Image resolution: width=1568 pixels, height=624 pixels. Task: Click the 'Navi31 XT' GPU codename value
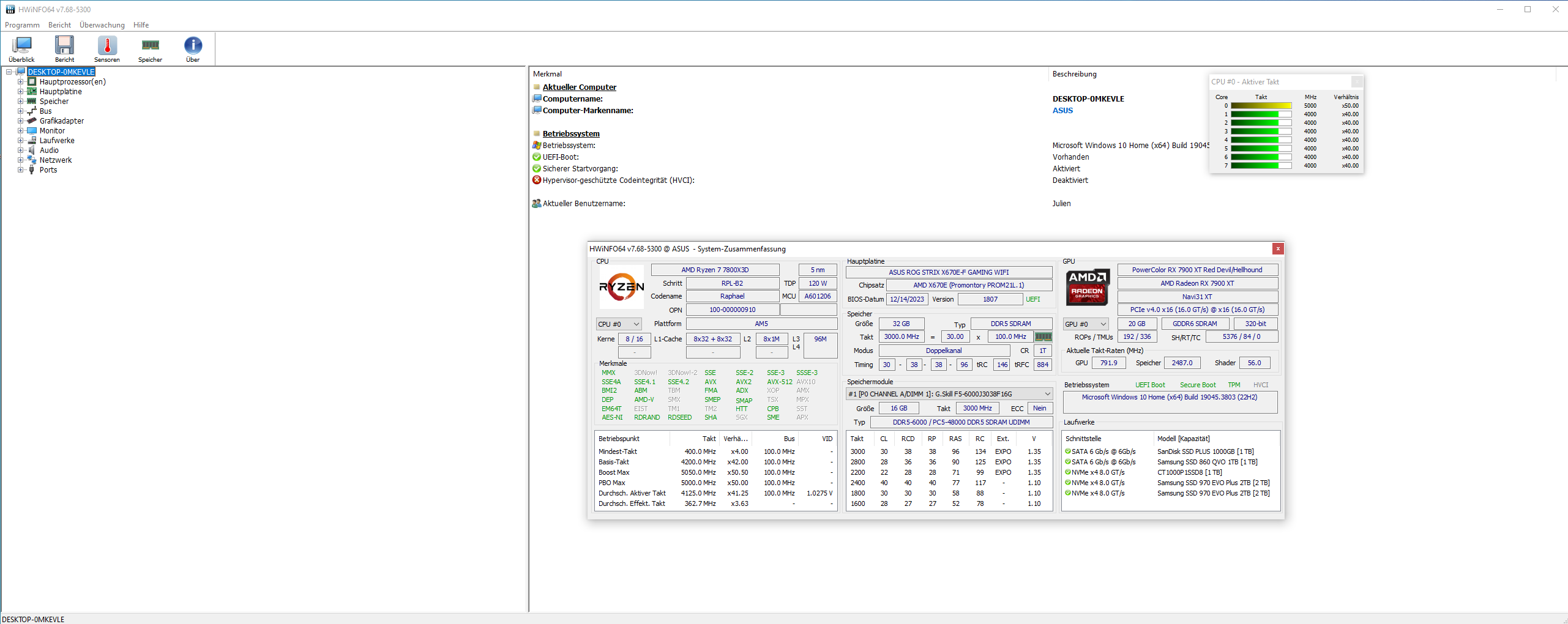point(1197,297)
